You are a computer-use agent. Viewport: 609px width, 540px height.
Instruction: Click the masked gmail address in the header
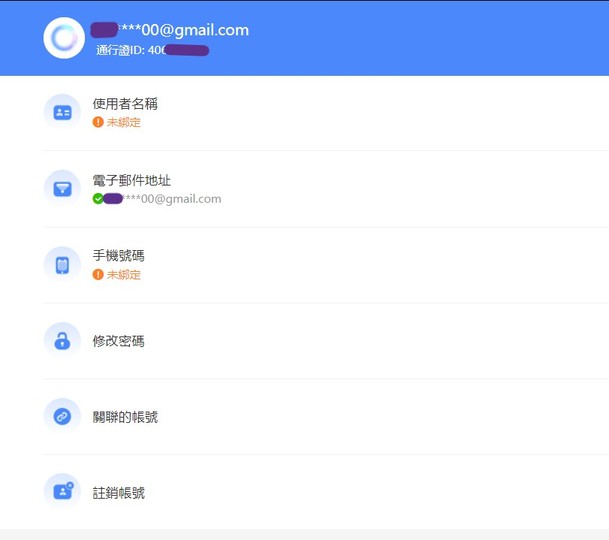tap(170, 30)
